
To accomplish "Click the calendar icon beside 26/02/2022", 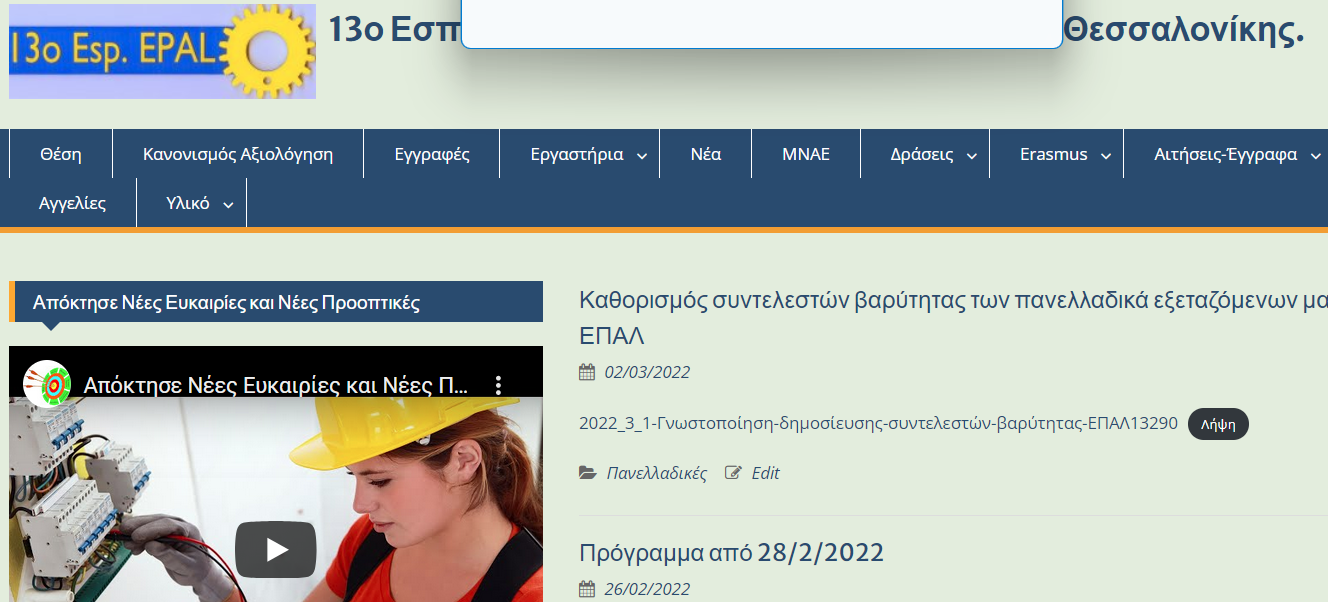I will tap(587, 589).
